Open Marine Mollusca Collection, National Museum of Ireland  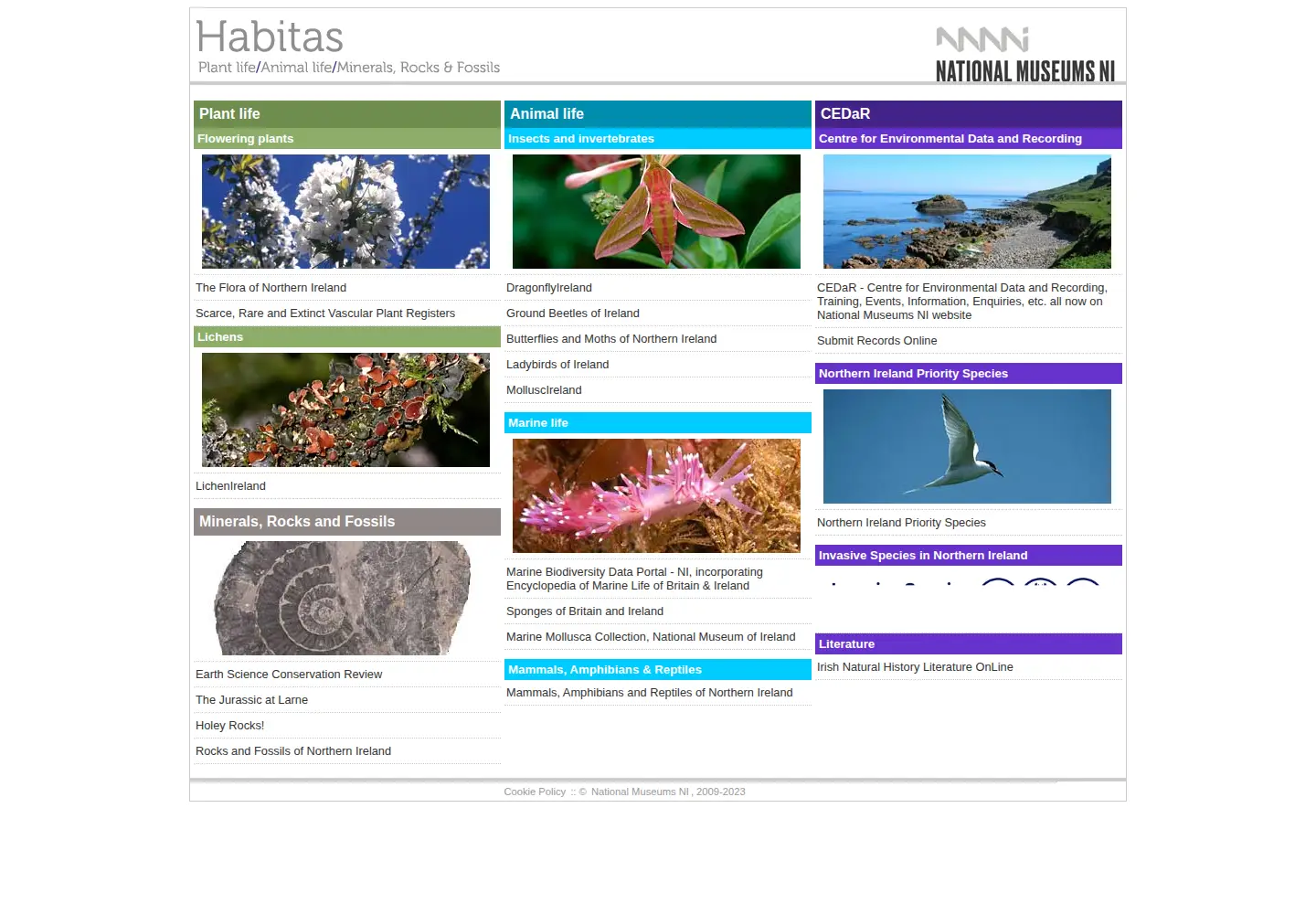pos(651,637)
